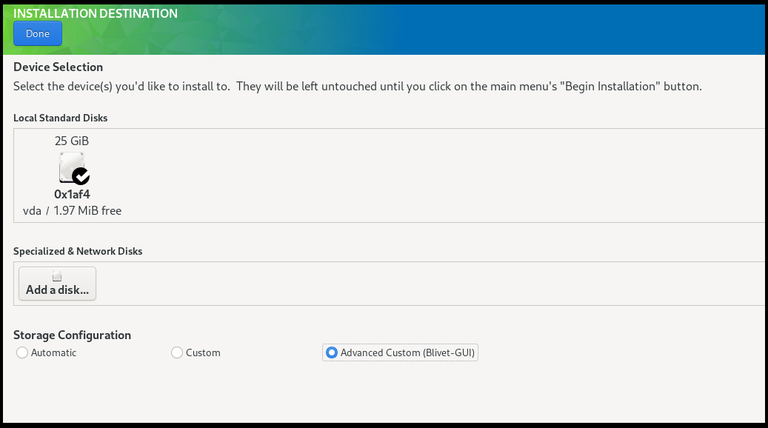Click the Custom option label text

click(x=203, y=353)
